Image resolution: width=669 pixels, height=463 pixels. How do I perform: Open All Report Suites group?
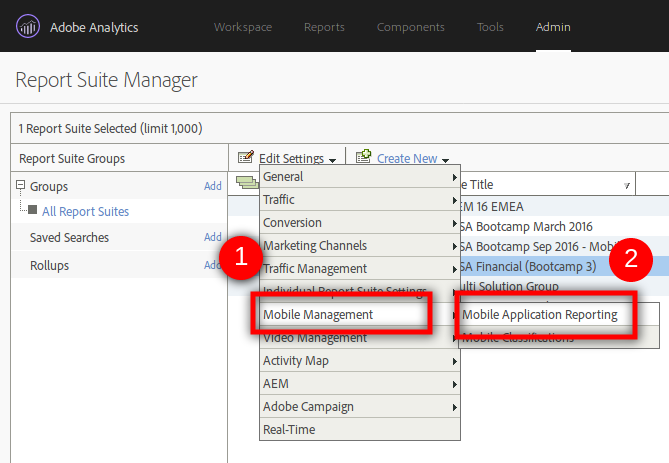pos(85,212)
